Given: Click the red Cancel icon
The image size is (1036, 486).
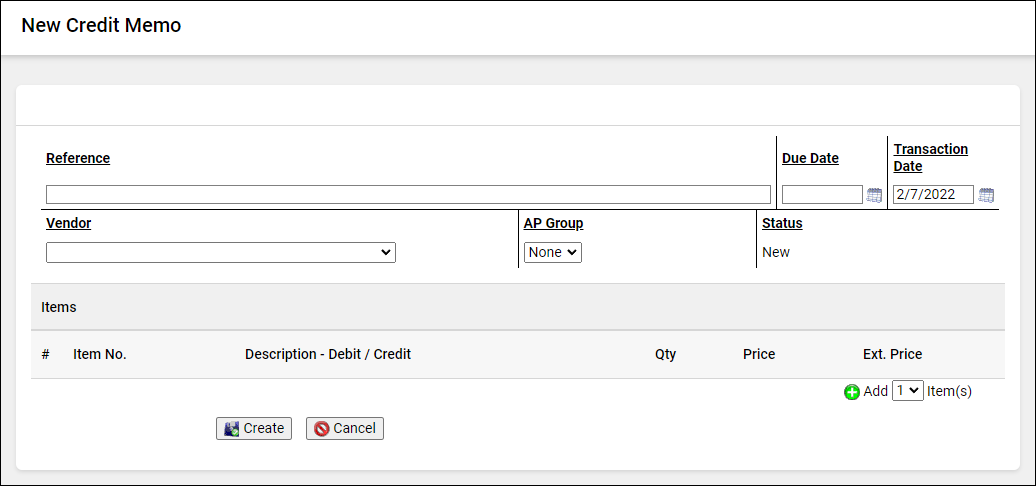Looking at the screenshot, I should (321, 429).
